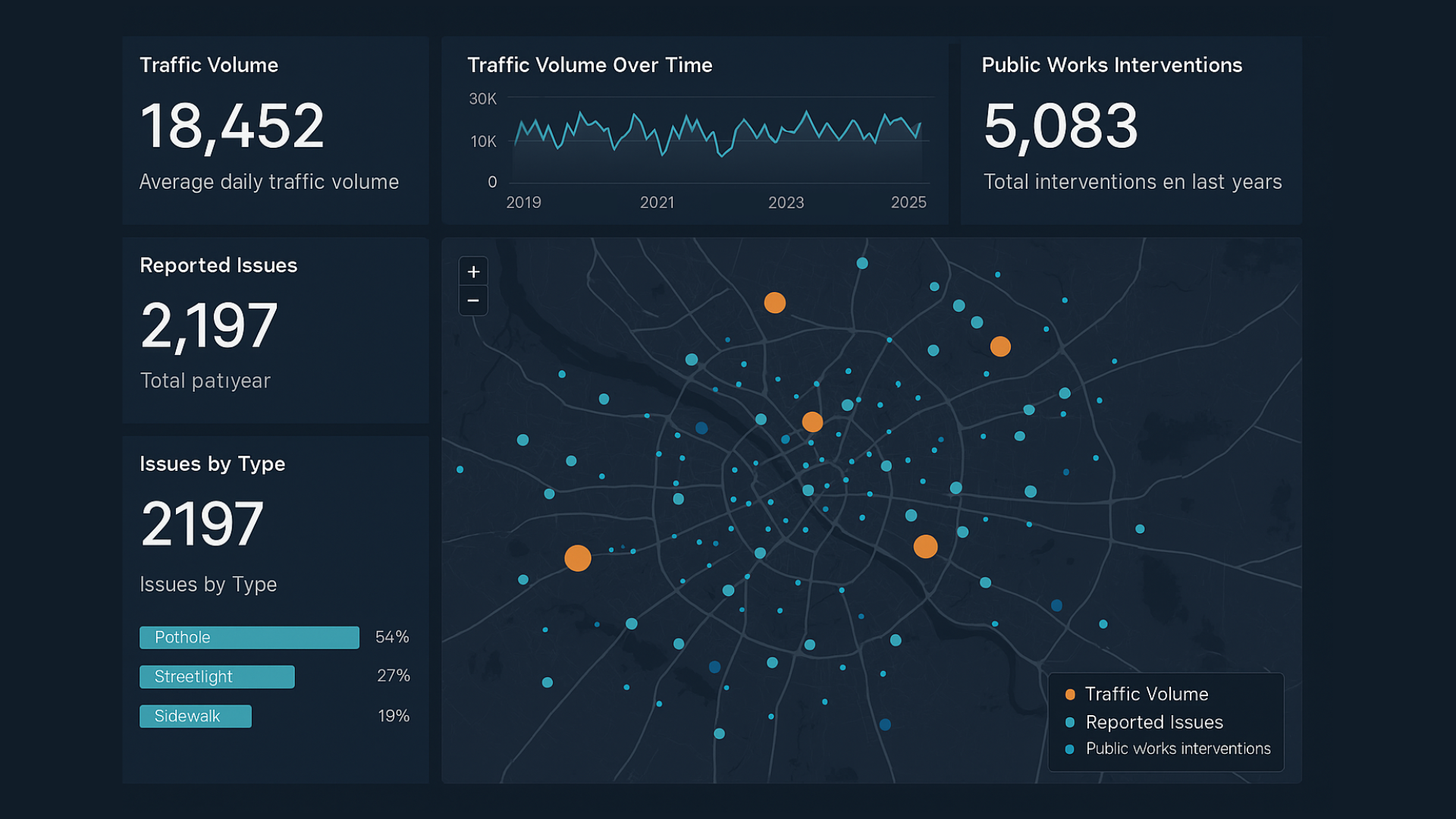Open the Traffic Volume 18,452 card

275,130
